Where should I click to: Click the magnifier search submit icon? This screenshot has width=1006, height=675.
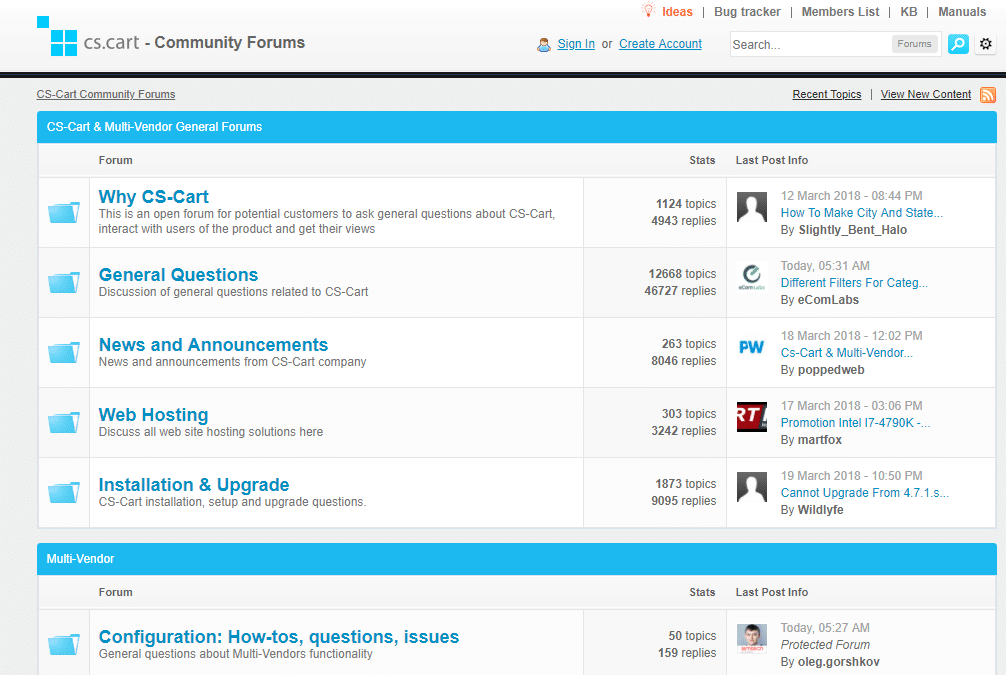(958, 44)
